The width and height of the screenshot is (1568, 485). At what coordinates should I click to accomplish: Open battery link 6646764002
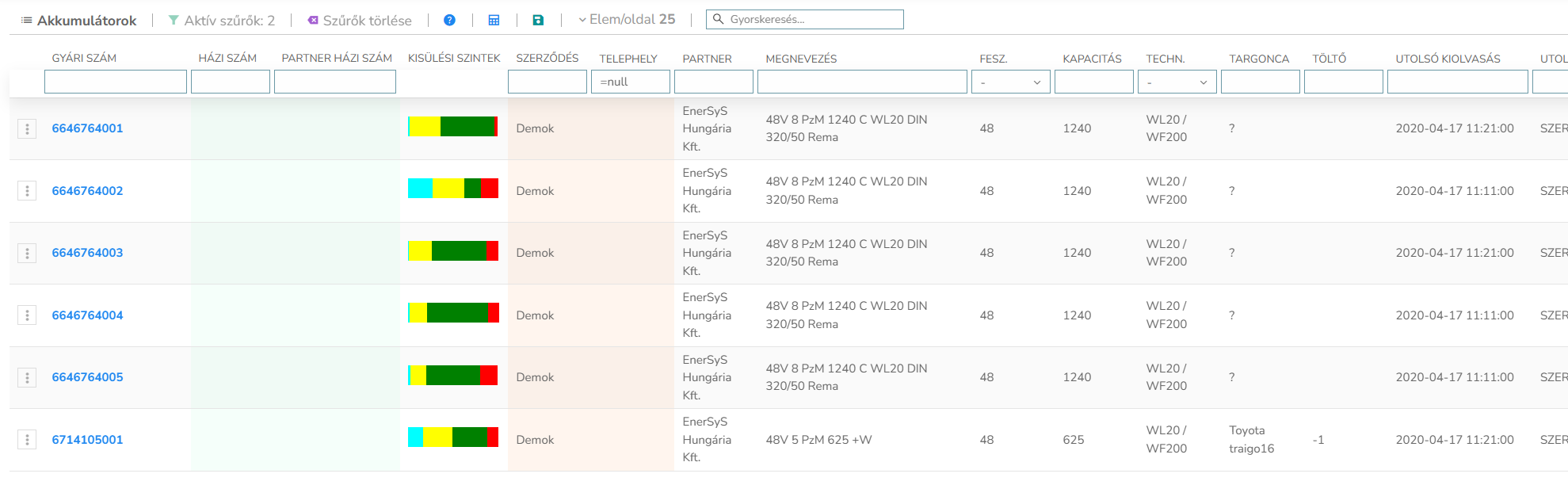[x=87, y=191]
